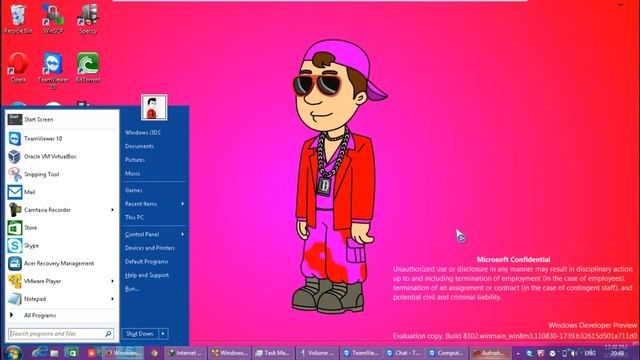640x360 pixels.
Task: Switch to the Volume taskbar window
Action: click(x=317, y=353)
